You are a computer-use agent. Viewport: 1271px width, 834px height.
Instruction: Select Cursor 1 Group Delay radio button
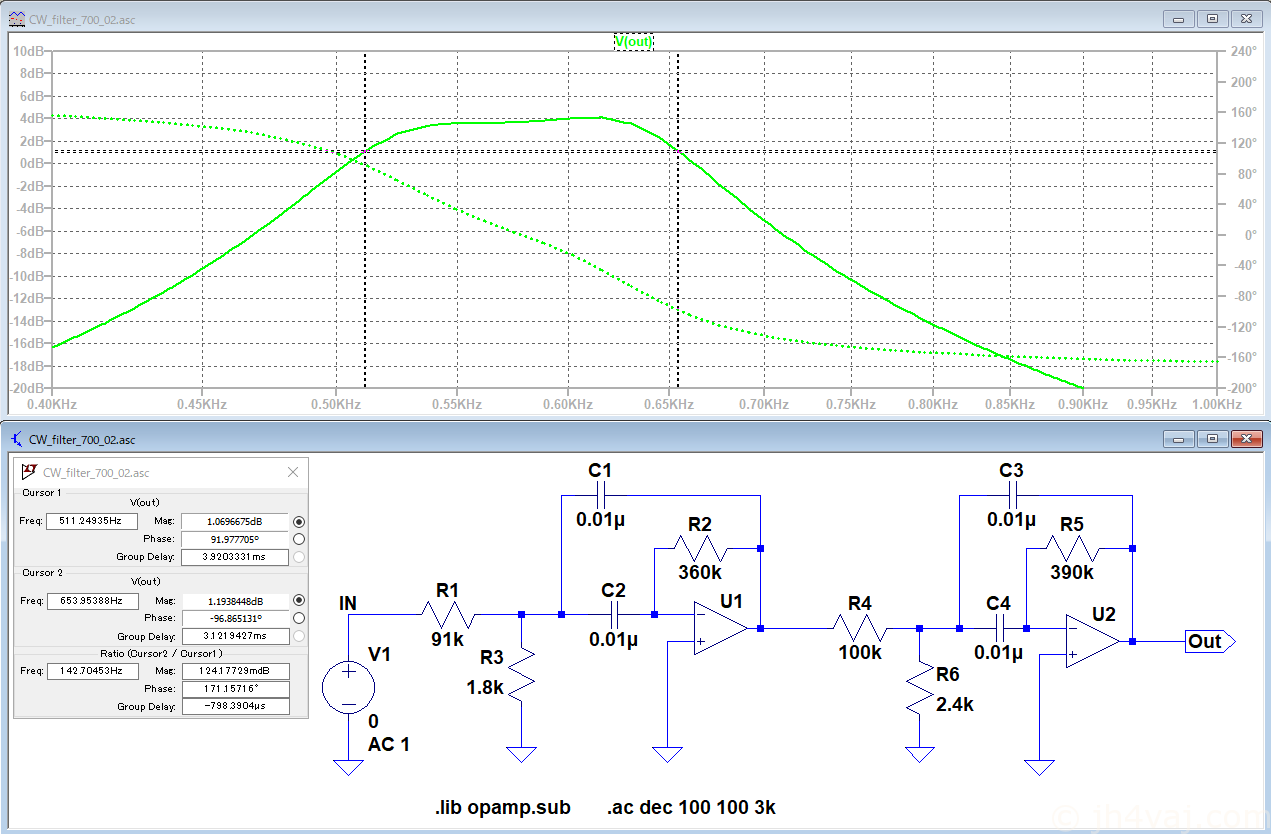pyautogui.click(x=298, y=556)
